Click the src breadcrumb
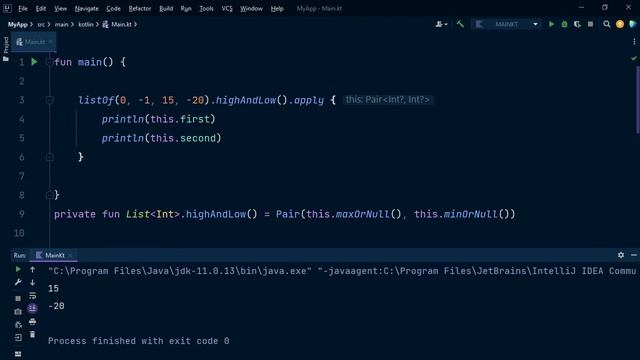This screenshot has height=360, width=640. click(41, 24)
